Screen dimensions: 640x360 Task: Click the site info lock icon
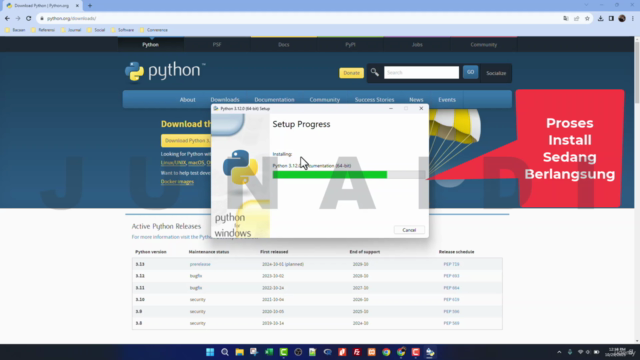[x=42, y=18]
